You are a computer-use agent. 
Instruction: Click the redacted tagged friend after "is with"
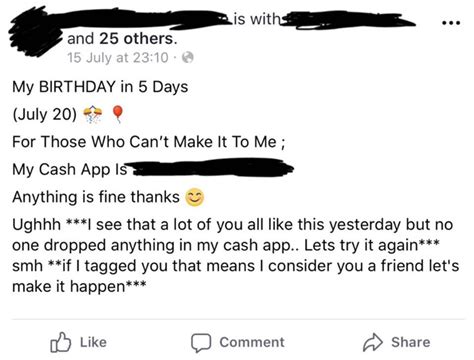coord(347,20)
